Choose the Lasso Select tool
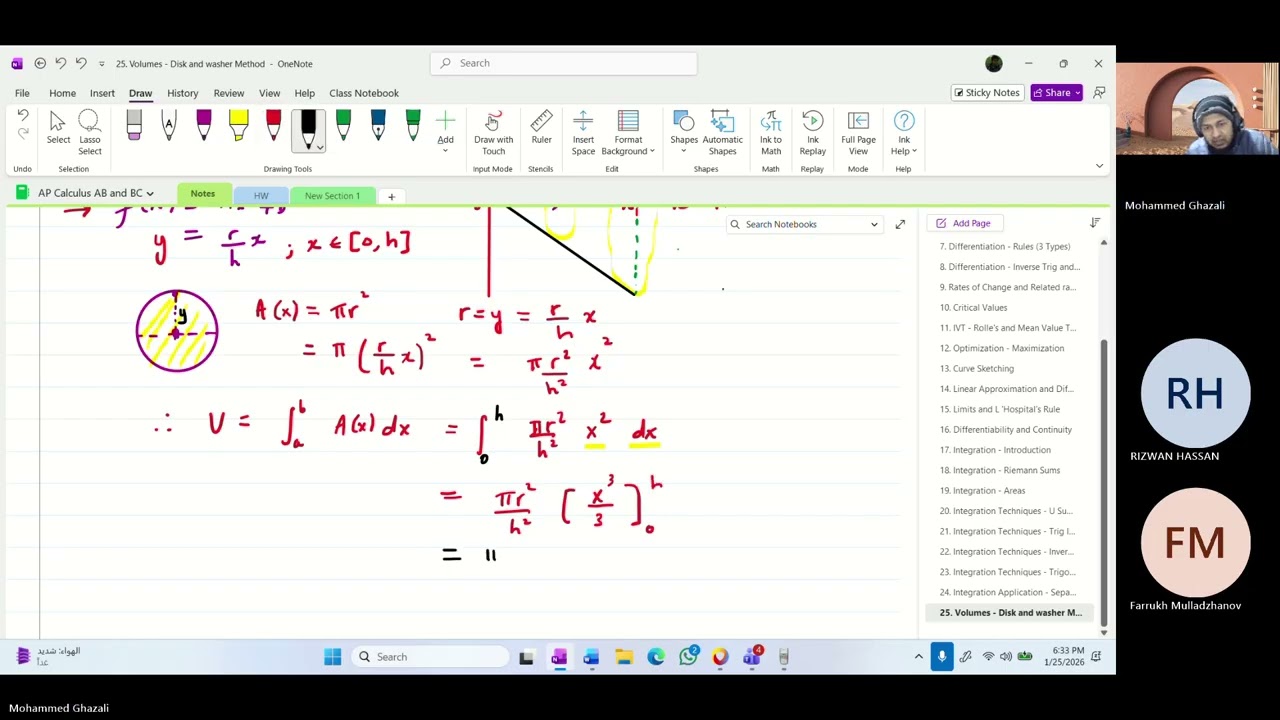This screenshot has height=720, width=1280. [x=89, y=133]
